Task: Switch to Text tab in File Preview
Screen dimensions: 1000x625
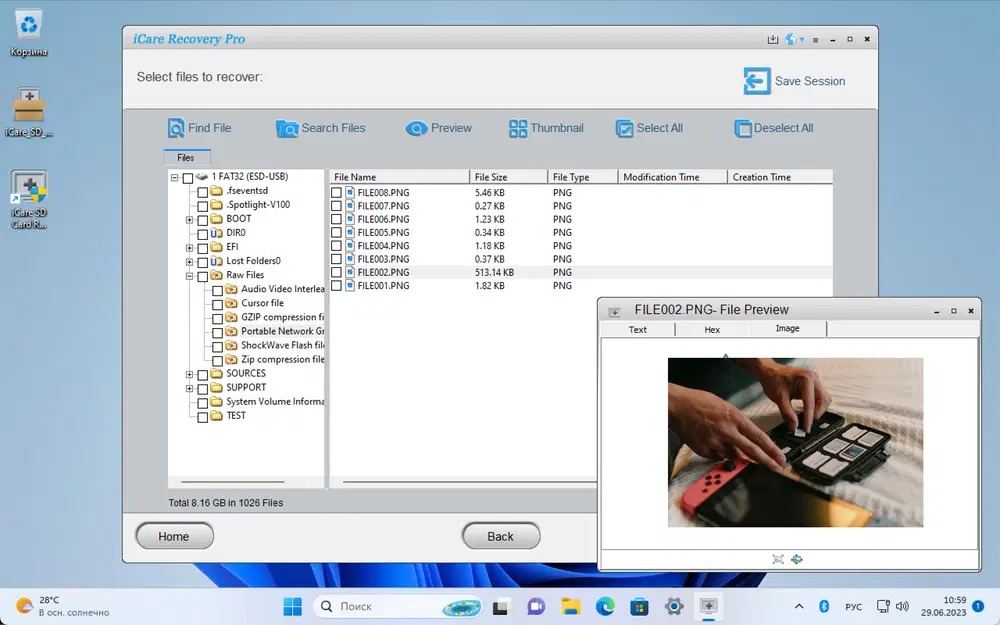Action: (638, 329)
